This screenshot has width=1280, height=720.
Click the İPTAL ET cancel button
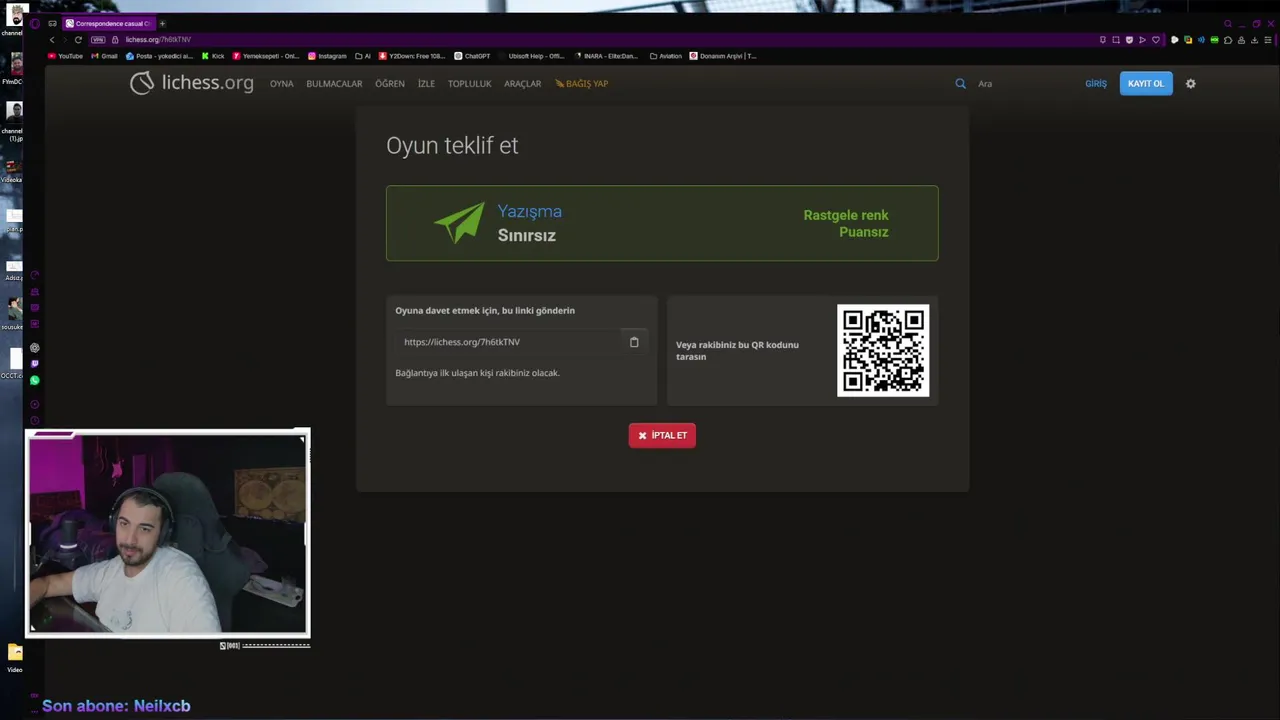point(662,435)
